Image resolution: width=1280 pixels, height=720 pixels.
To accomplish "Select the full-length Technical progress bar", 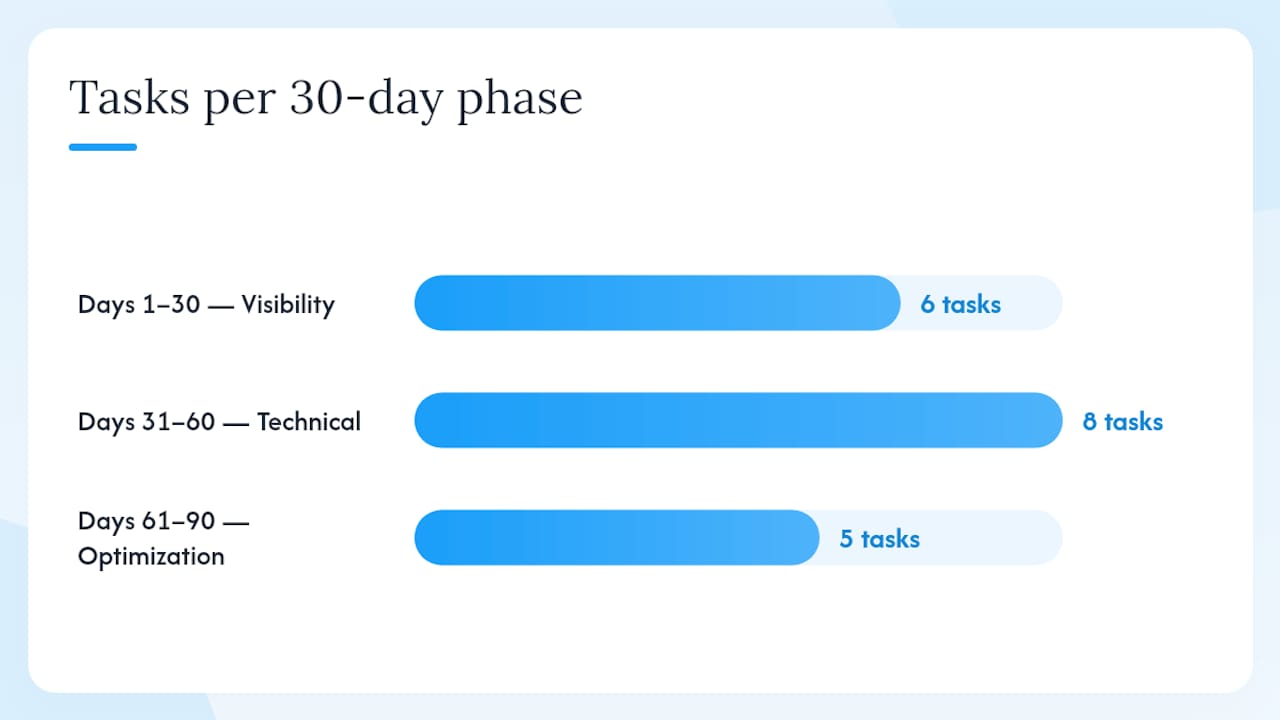I will pyautogui.click(x=738, y=420).
